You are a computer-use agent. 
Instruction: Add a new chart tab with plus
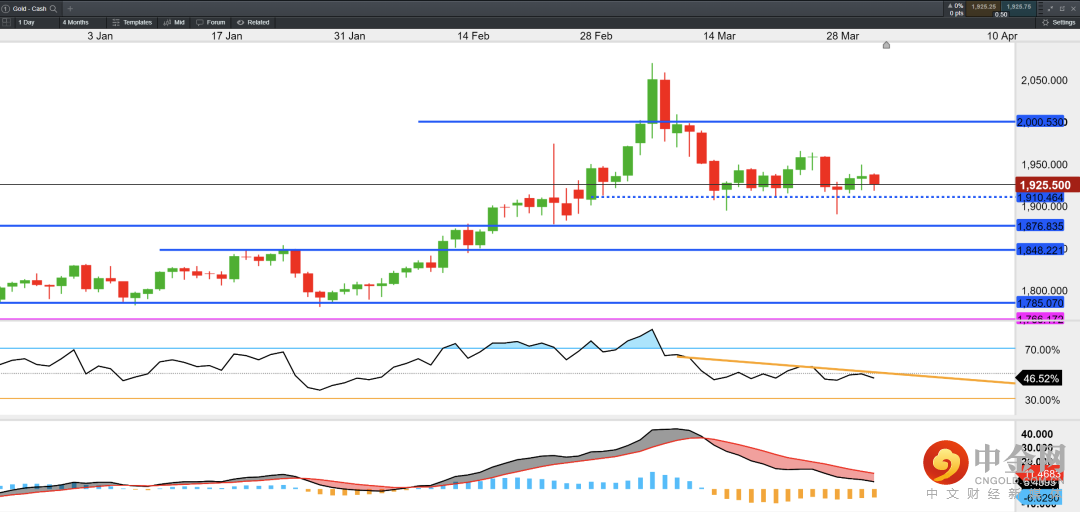70,8
